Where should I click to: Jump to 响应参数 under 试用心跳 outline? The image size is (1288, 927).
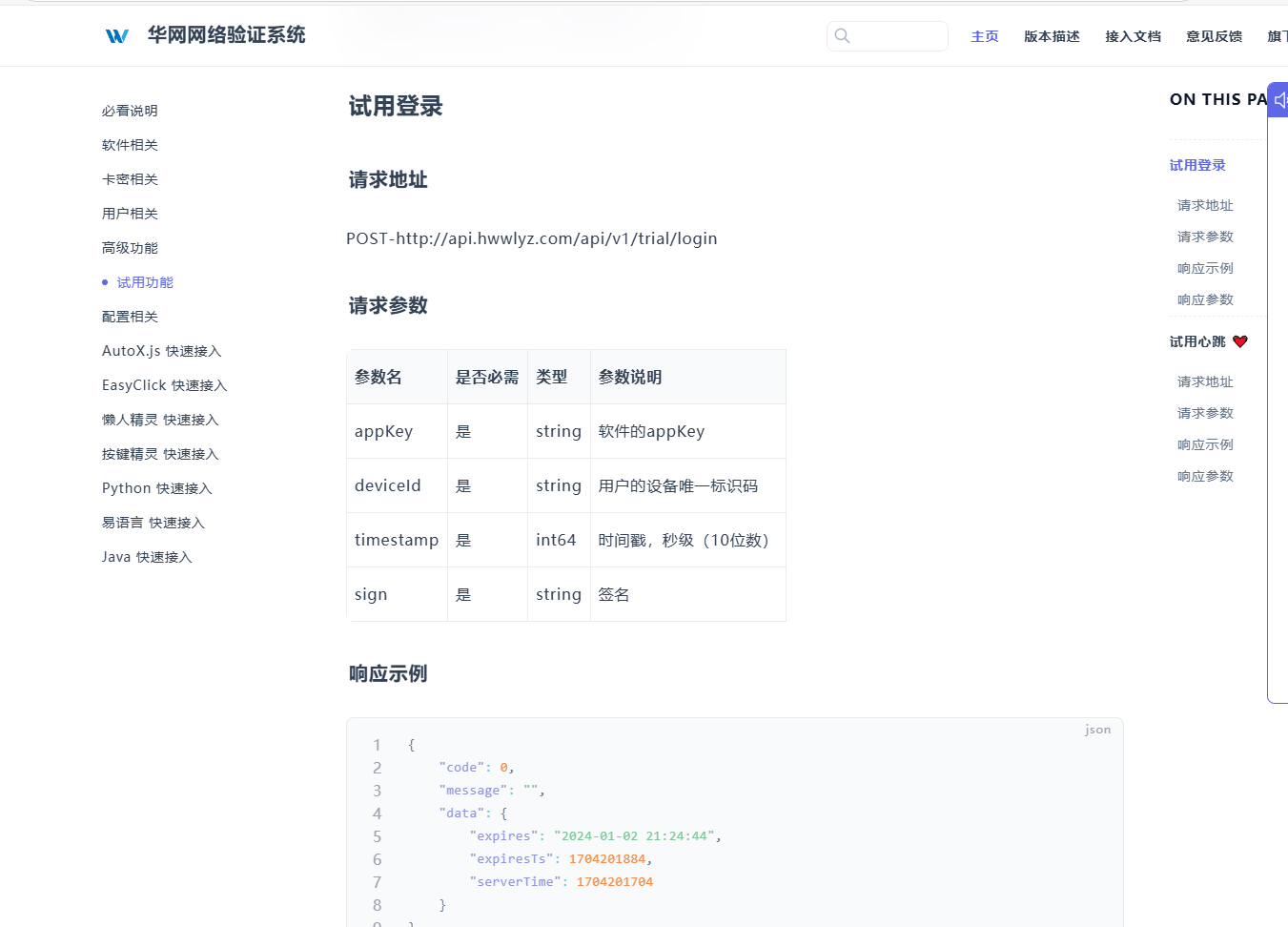coord(1205,476)
